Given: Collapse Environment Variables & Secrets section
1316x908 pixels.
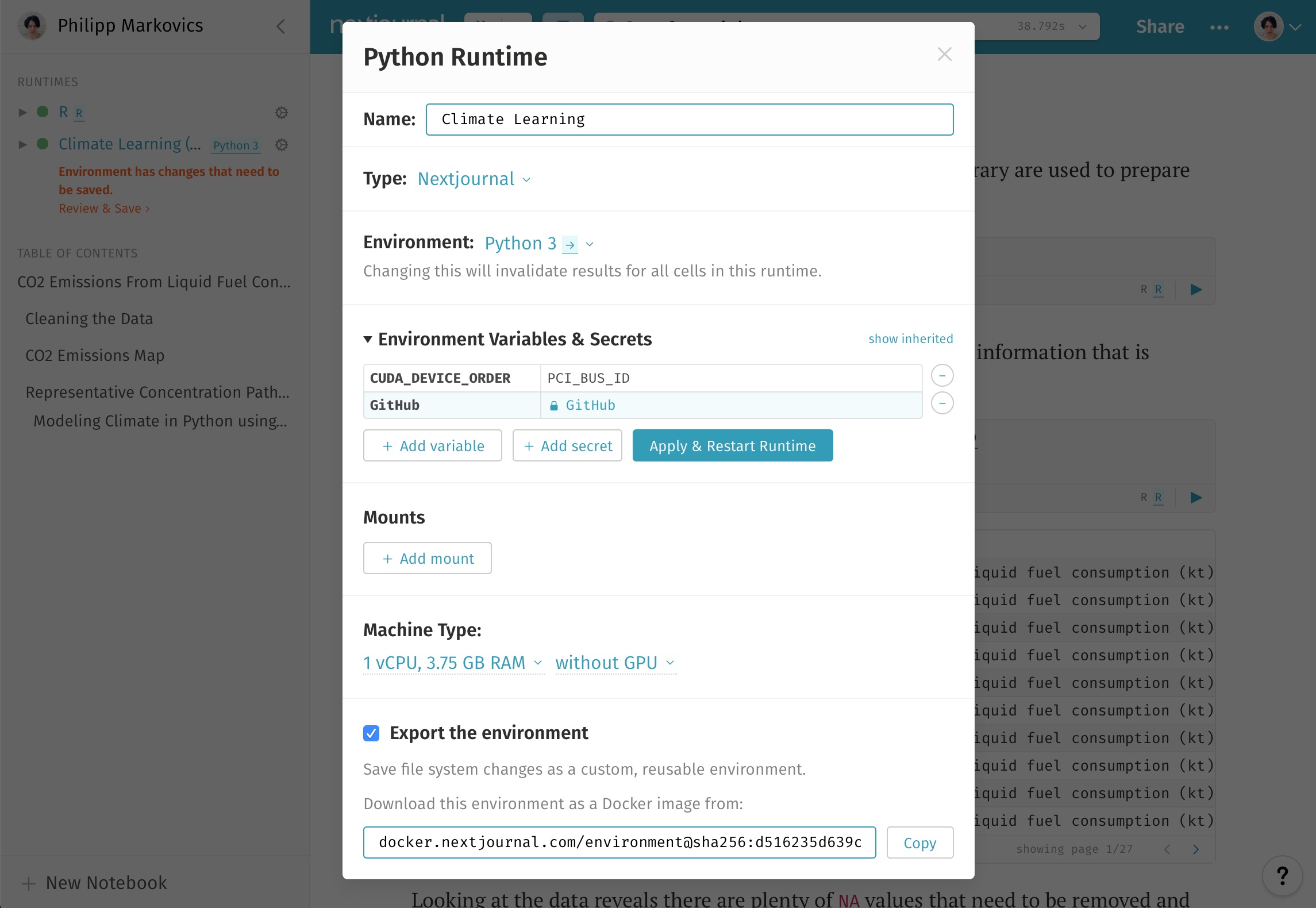Looking at the screenshot, I should coord(368,340).
